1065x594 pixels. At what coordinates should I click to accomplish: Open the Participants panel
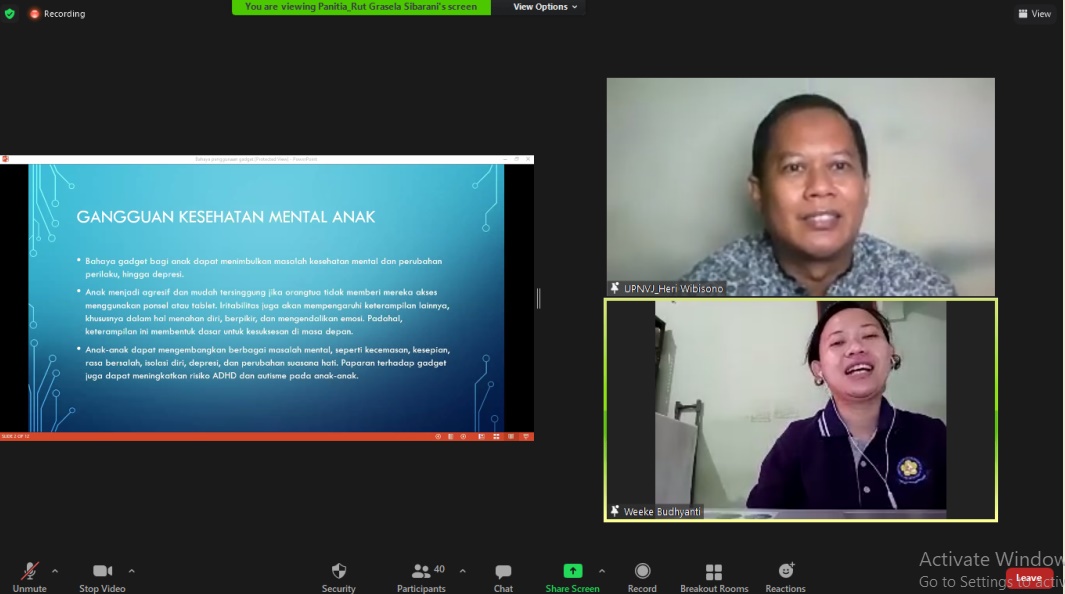point(422,573)
